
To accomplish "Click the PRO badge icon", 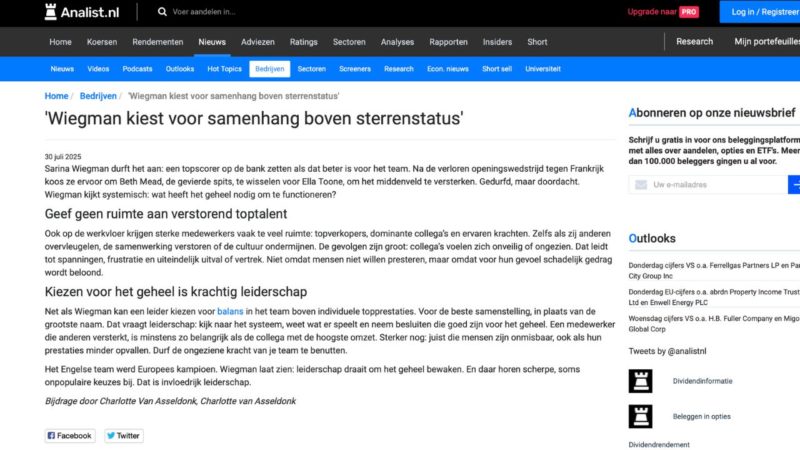I will pyautogui.click(x=689, y=12).
